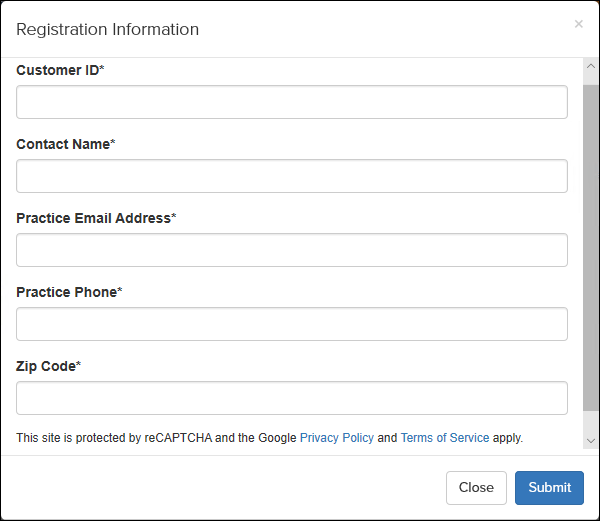Click the scrollbar down arrow

pos(591,440)
